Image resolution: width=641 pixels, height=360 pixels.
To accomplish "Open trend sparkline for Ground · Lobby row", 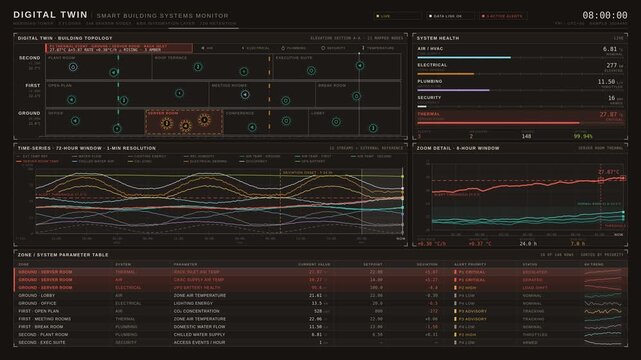I will pyautogui.click(x=603, y=295).
